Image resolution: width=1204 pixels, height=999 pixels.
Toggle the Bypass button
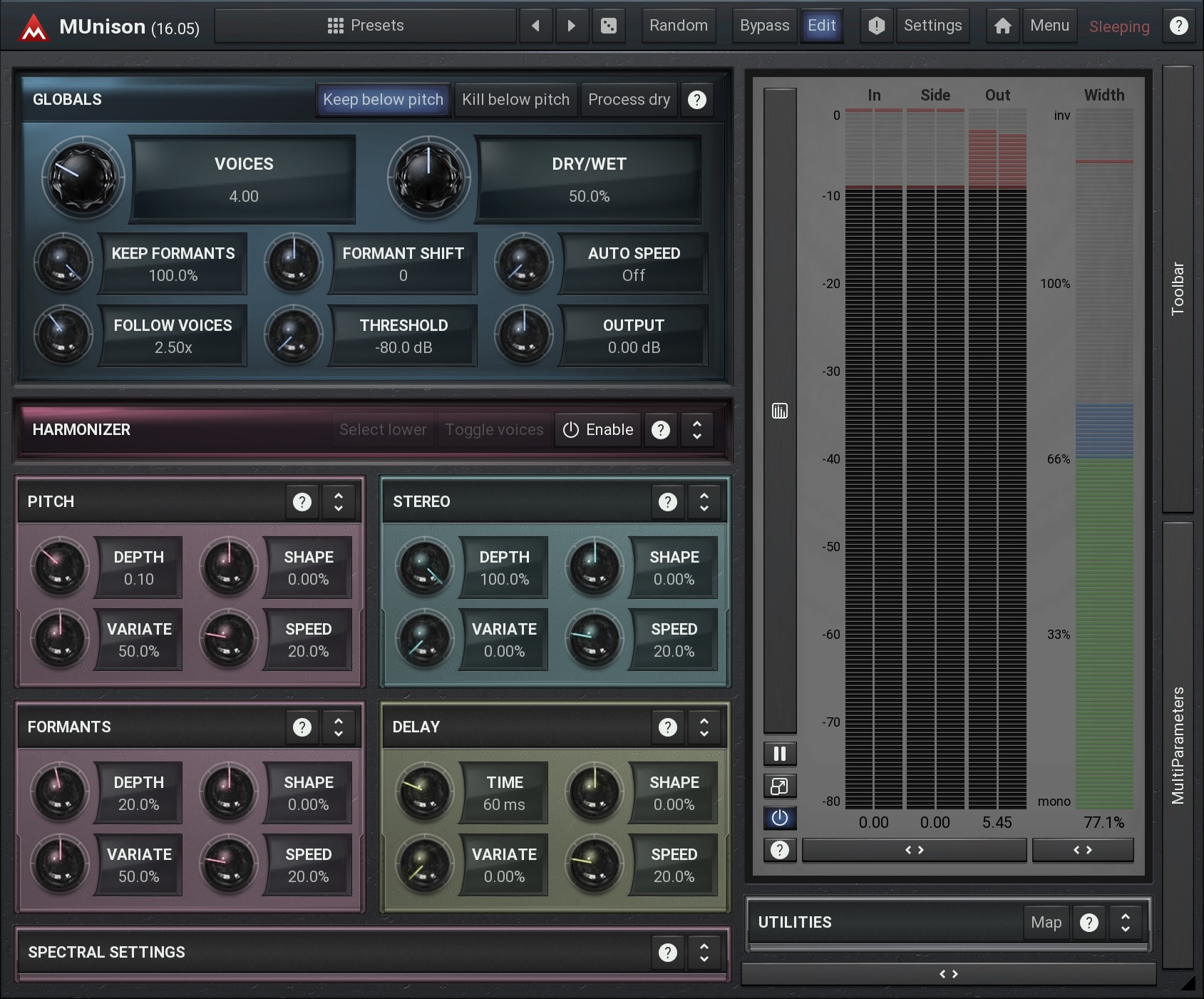[x=764, y=26]
